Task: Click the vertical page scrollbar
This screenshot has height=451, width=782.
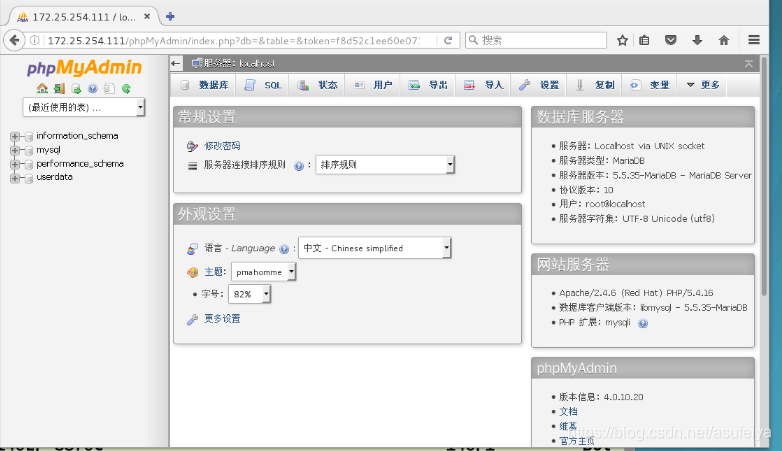Action: [x=764, y=176]
